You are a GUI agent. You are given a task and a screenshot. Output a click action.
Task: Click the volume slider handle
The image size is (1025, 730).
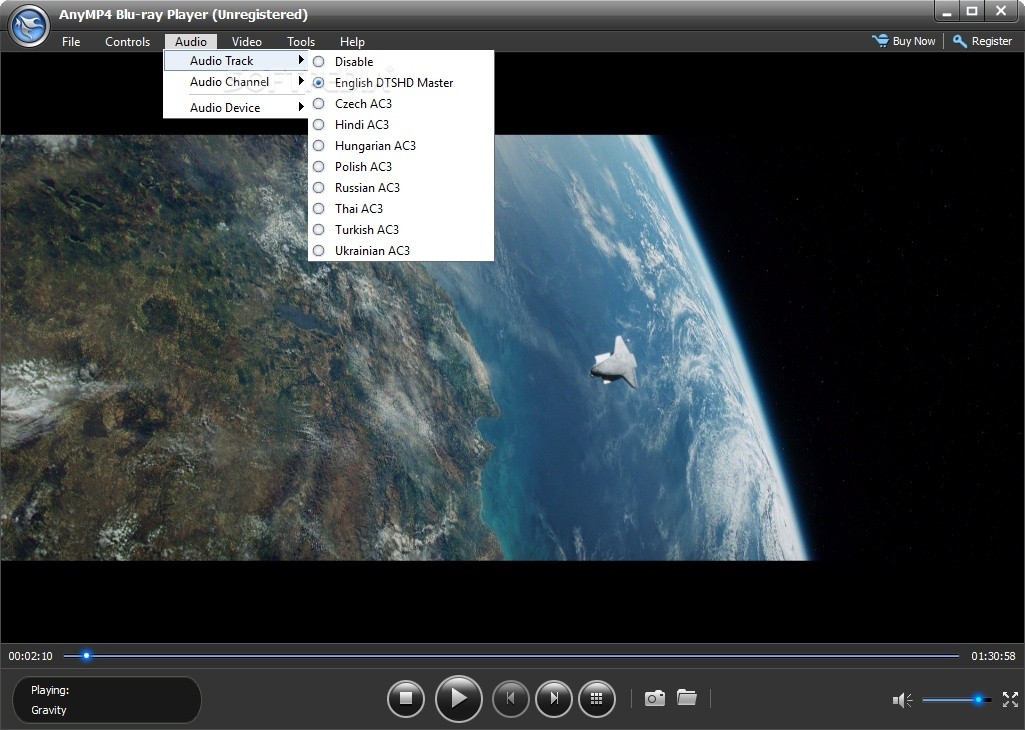pyautogui.click(x=979, y=700)
